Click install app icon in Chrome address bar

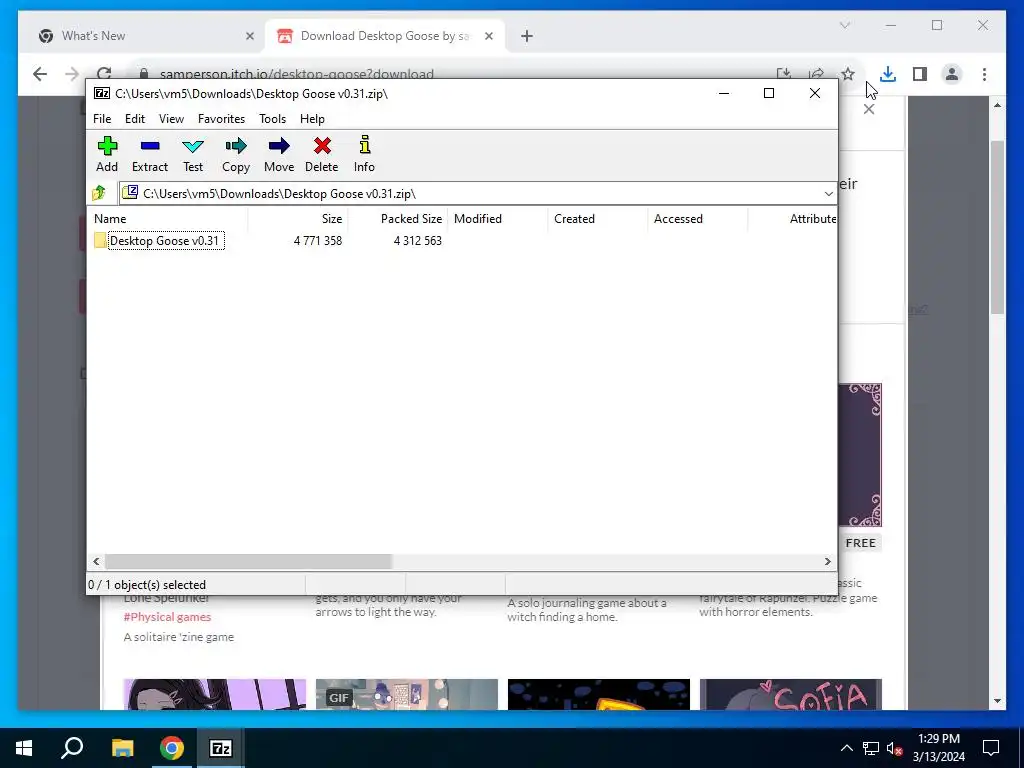[784, 73]
